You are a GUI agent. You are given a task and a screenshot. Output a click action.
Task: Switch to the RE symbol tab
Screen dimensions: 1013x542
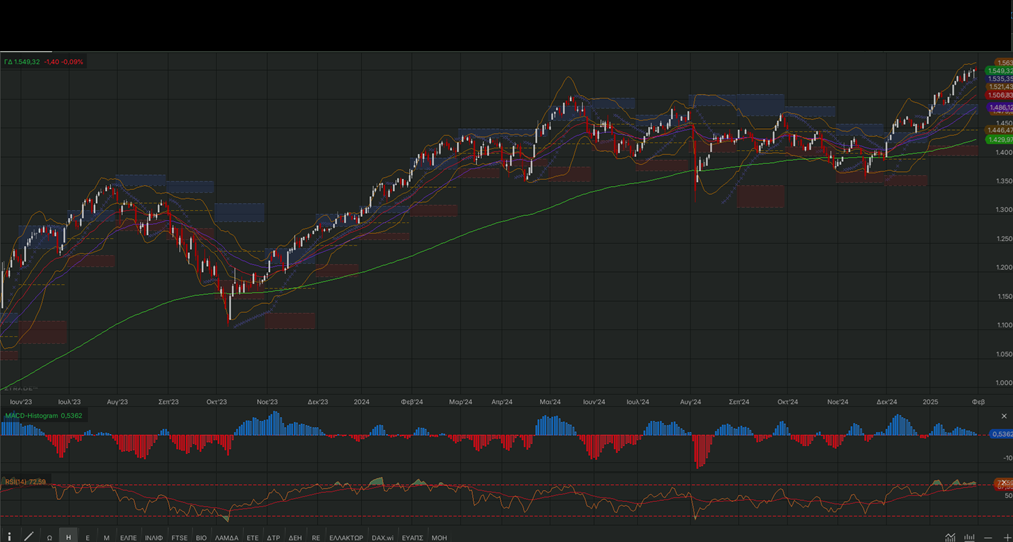316,537
